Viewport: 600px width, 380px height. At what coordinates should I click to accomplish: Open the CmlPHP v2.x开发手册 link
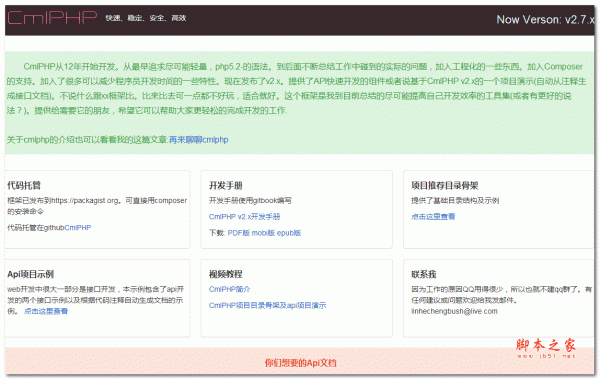(x=245, y=217)
